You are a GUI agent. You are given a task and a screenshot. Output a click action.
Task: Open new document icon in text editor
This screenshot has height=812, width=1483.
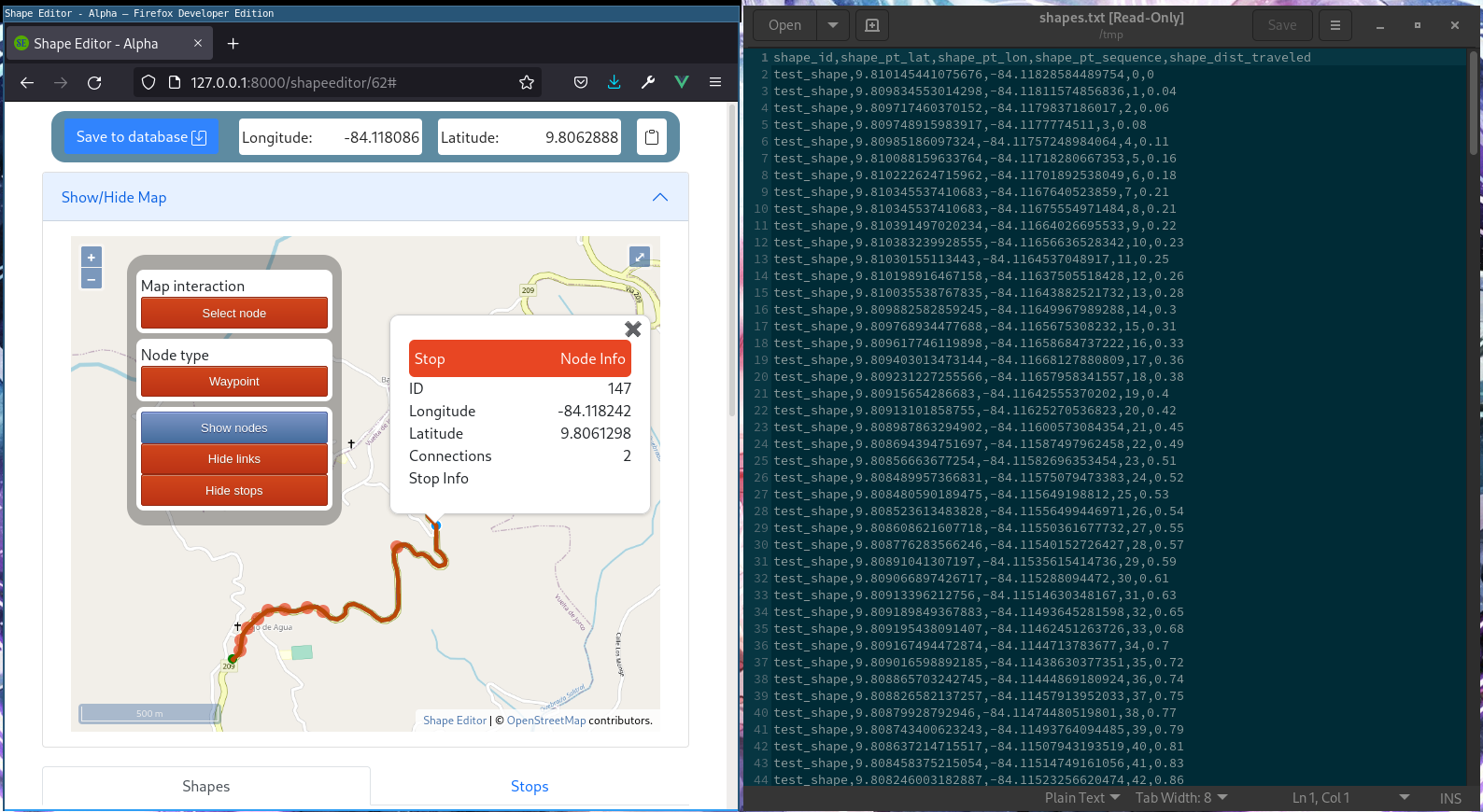(x=872, y=25)
